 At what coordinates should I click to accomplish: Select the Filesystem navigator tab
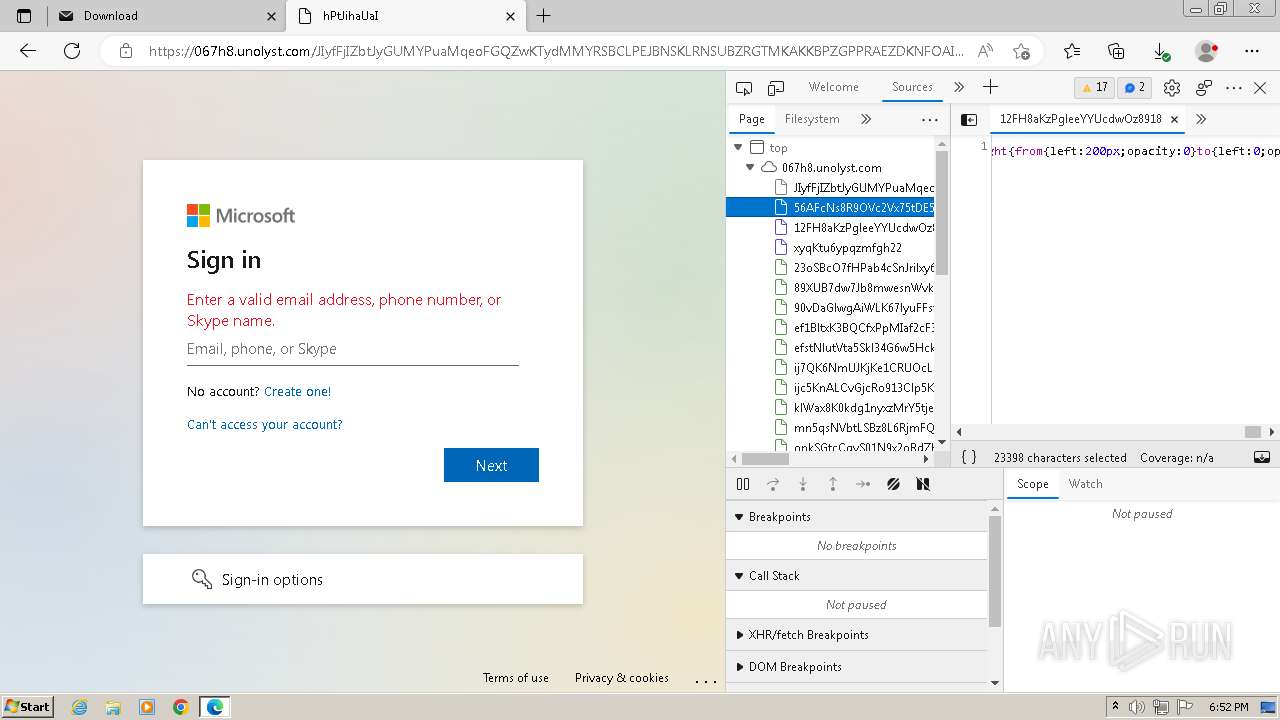(812, 119)
